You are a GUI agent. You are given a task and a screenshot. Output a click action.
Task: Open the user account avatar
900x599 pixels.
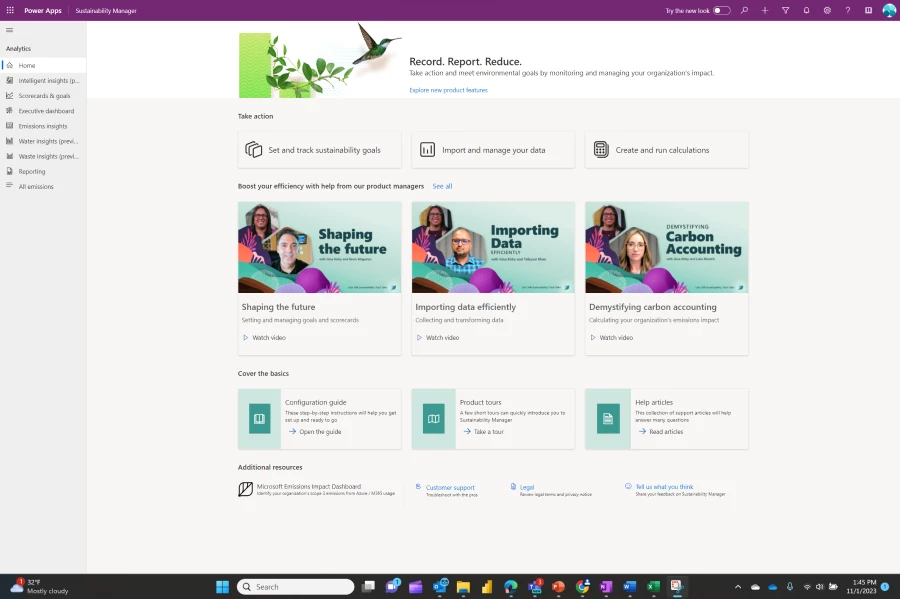tap(889, 10)
